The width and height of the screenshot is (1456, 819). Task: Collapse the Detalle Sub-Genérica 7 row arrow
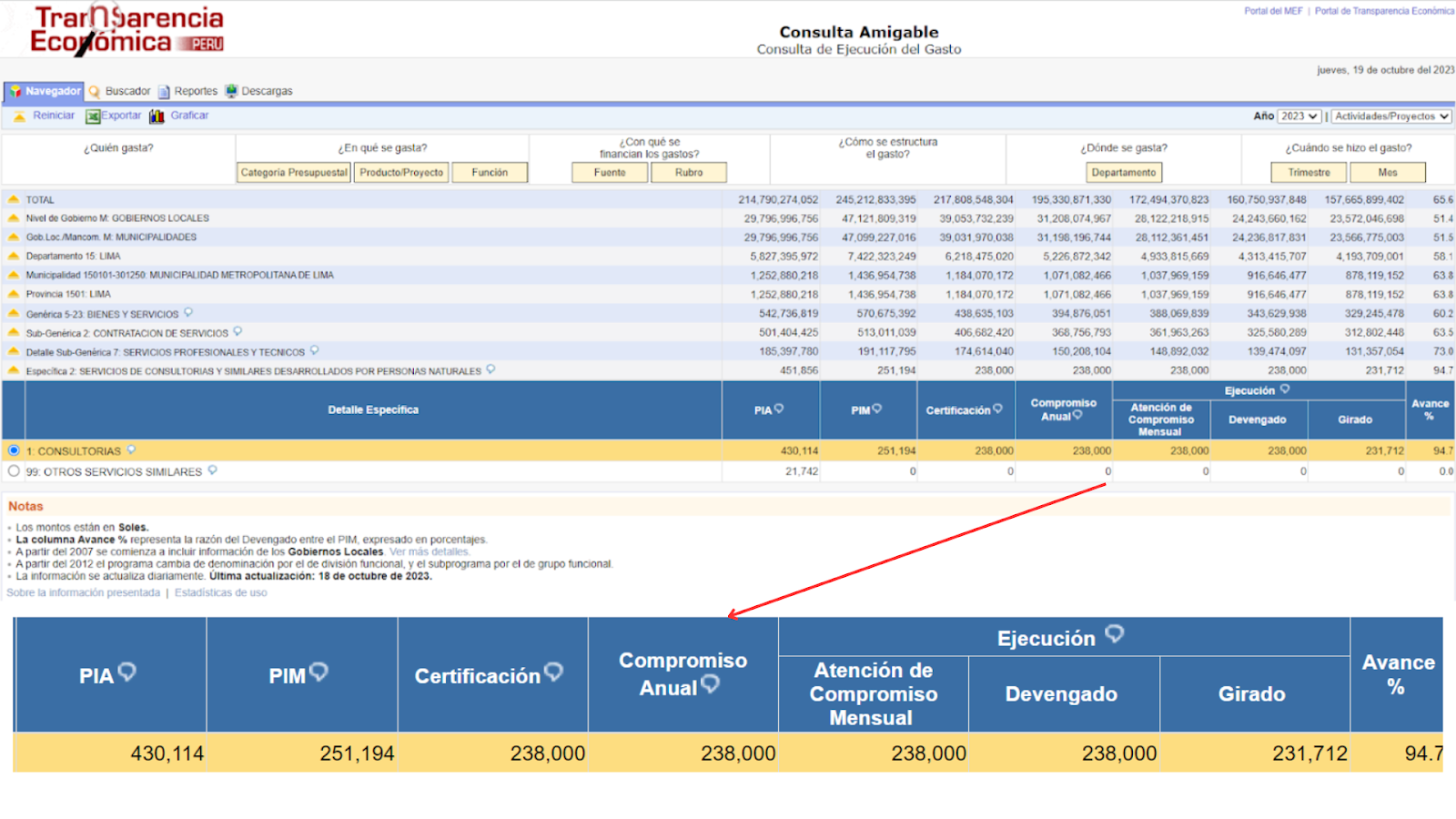click(14, 352)
